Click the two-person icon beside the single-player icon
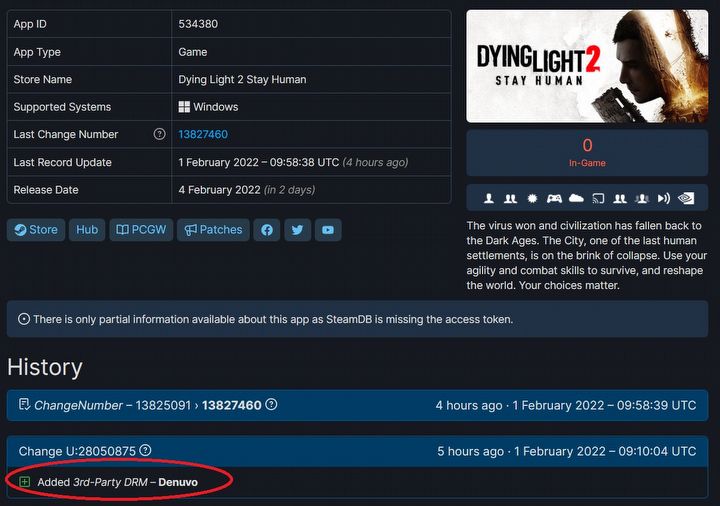720x506 pixels. point(510,198)
